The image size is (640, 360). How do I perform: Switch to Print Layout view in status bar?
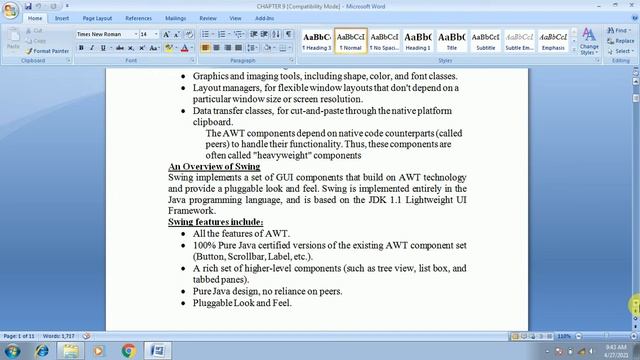pyautogui.click(x=515, y=336)
